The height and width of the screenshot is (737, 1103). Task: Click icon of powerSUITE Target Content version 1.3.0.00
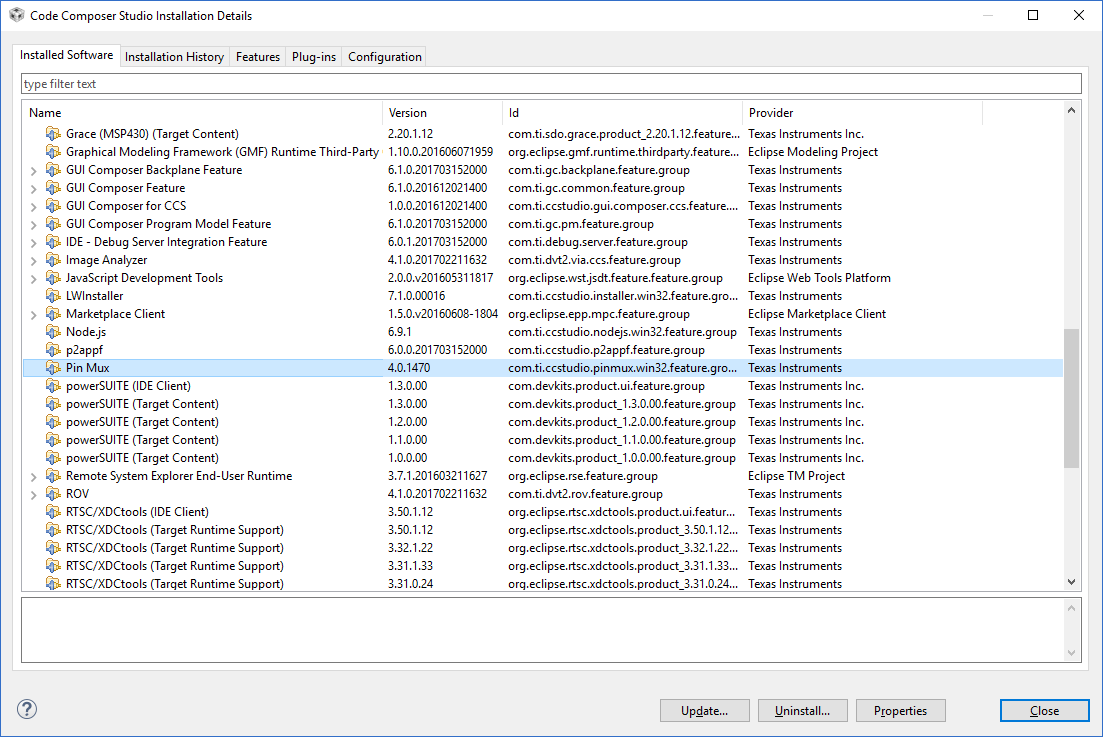pyautogui.click(x=53, y=404)
